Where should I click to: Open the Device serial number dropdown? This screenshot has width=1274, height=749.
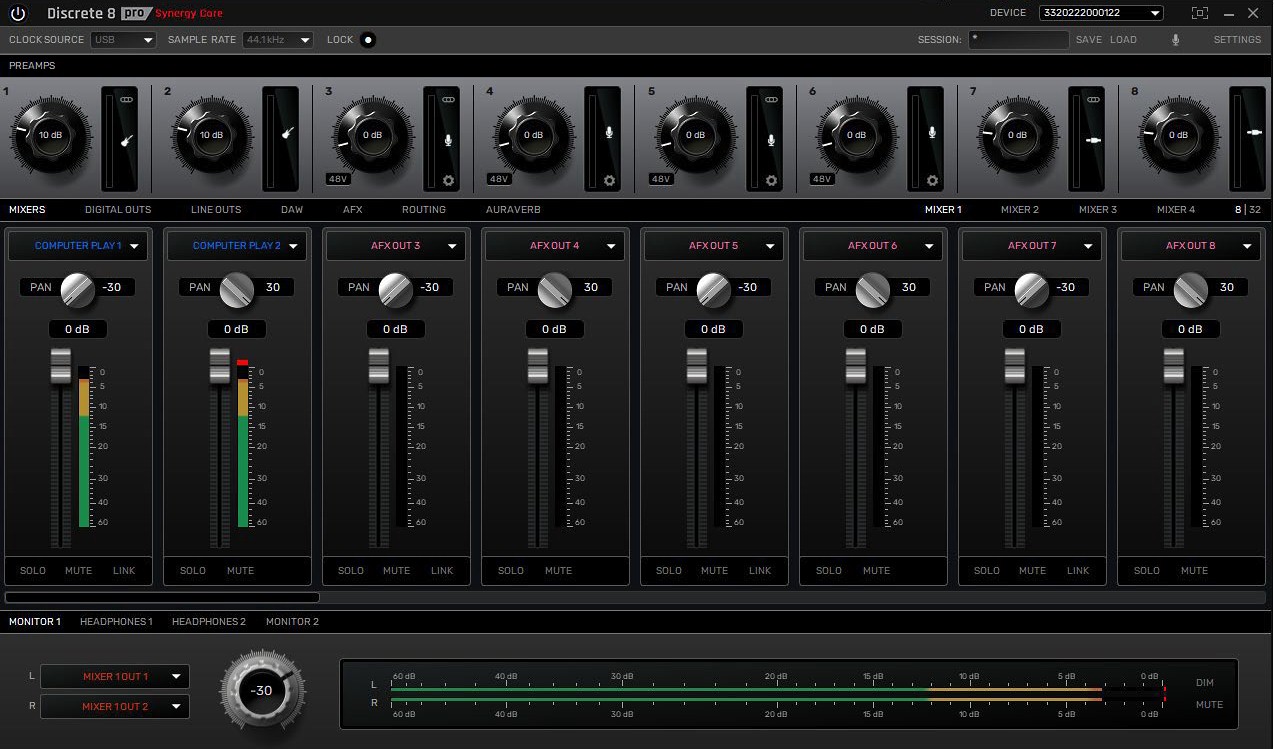(1101, 13)
